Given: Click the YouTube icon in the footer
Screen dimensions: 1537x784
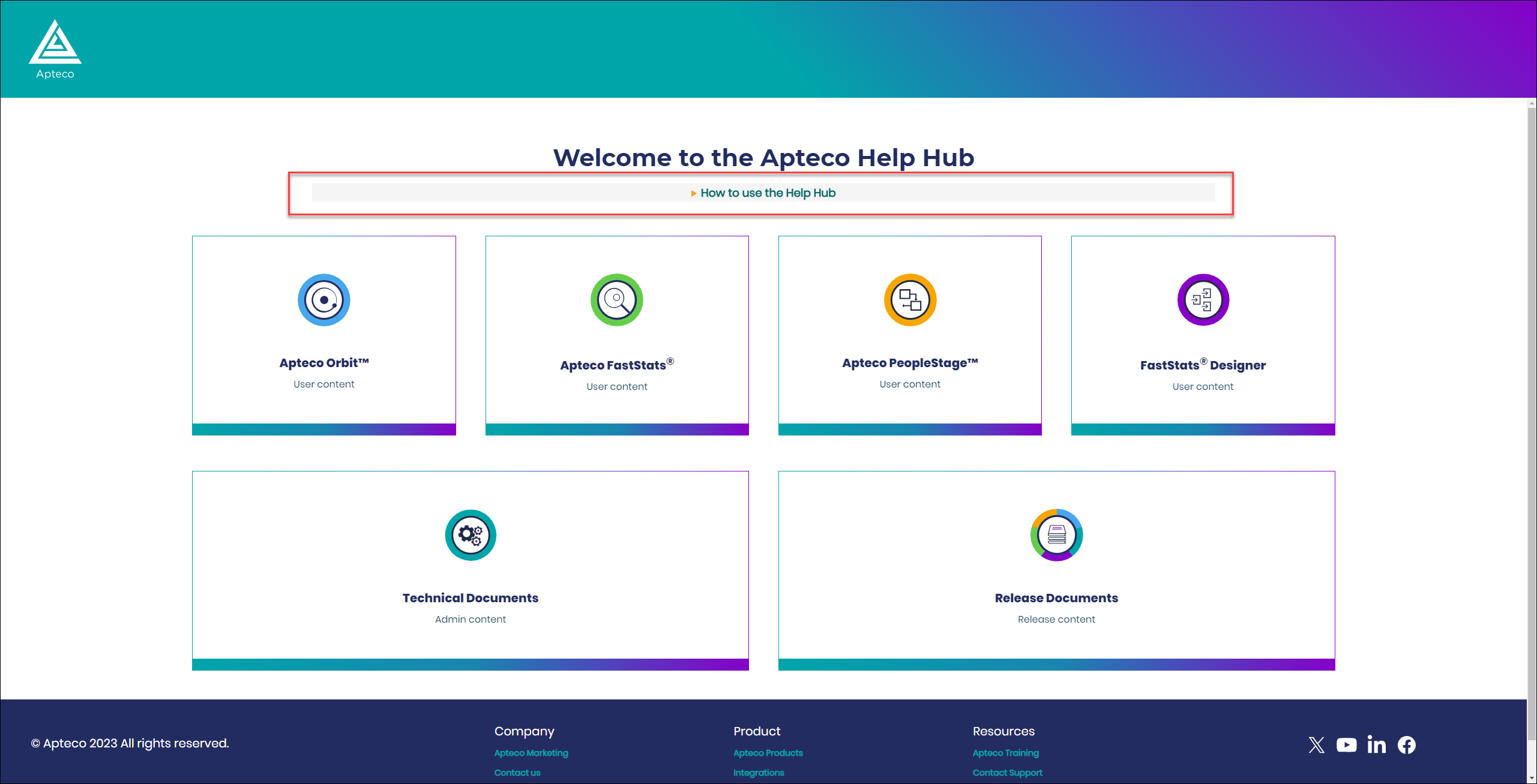Looking at the screenshot, I should (1346, 744).
